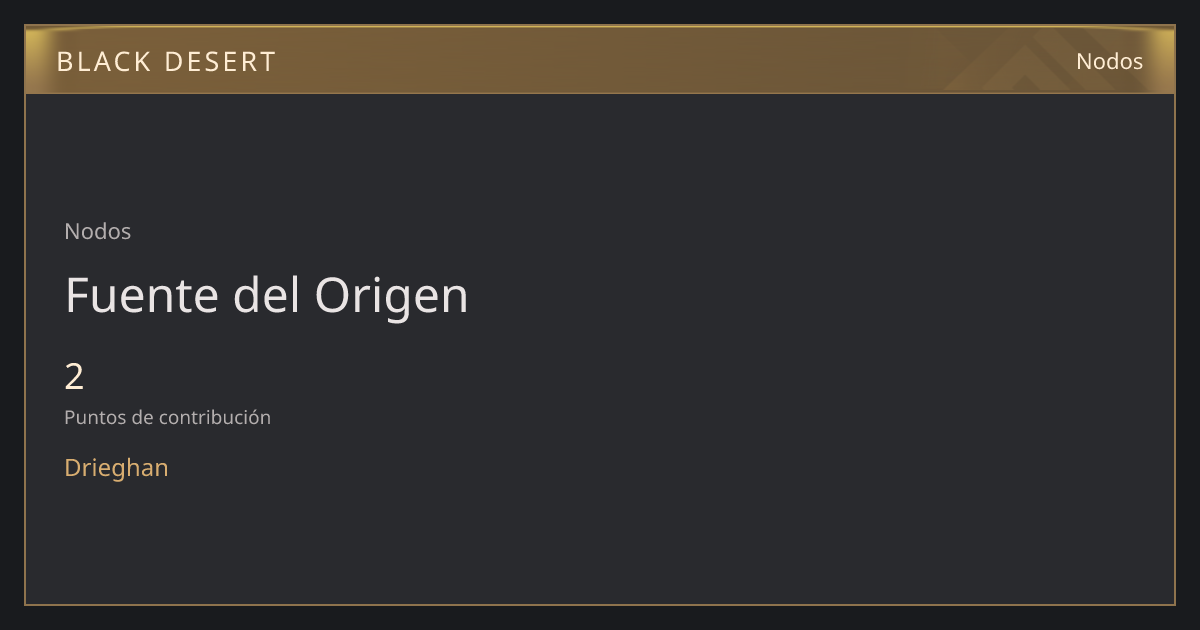1200x630 pixels.
Task: Click the word del in the title
Action: pyautogui.click(x=267, y=295)
